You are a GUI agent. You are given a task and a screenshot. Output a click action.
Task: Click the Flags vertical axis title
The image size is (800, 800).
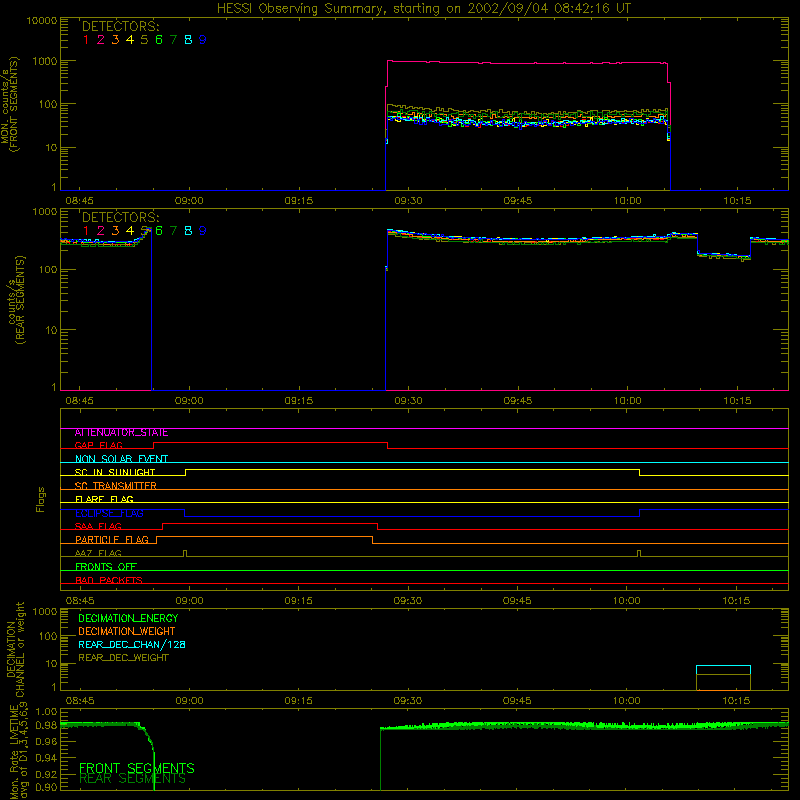pos(41,499)
